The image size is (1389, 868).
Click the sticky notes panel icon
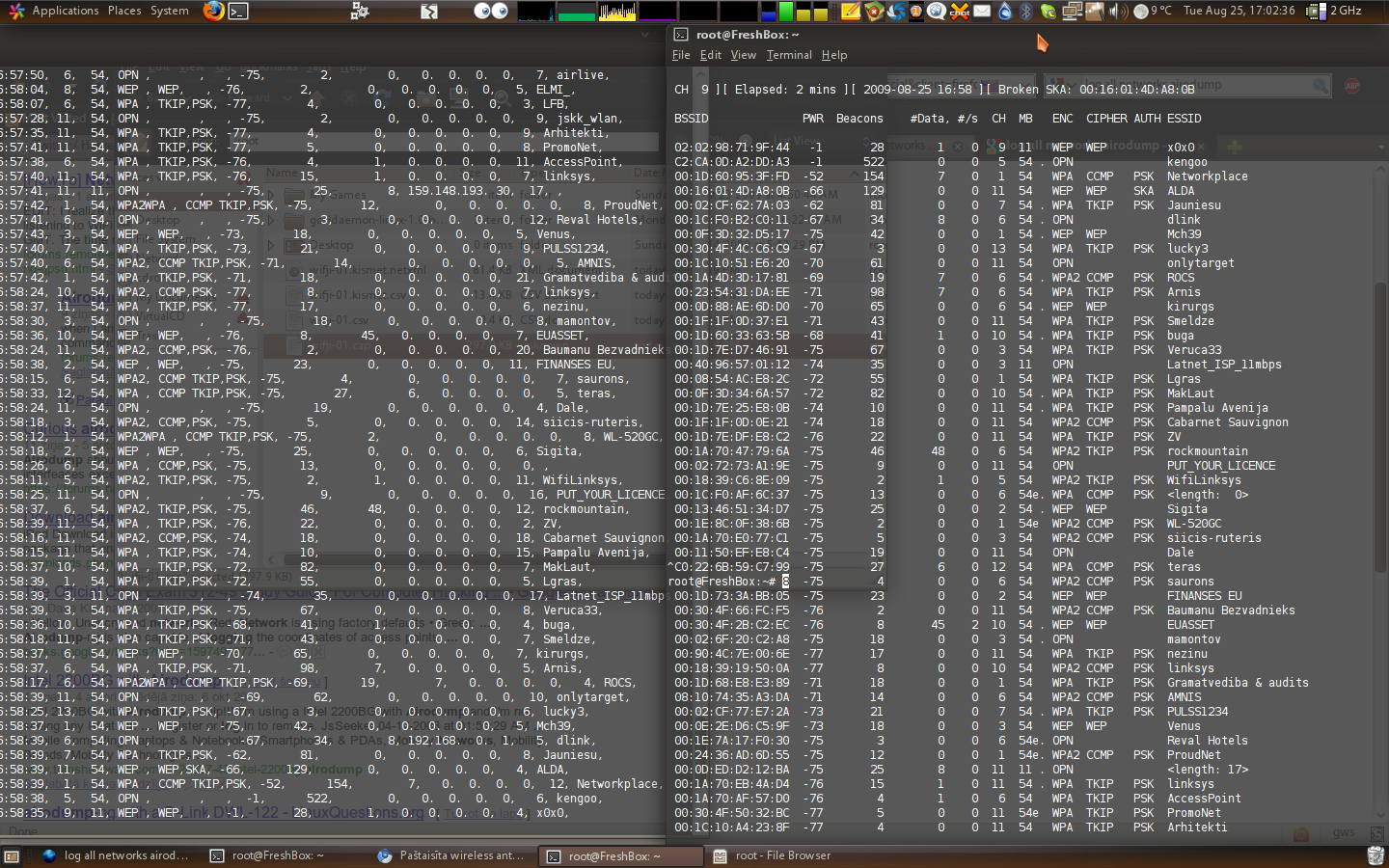pyautogui.click(x=851, y=11)
